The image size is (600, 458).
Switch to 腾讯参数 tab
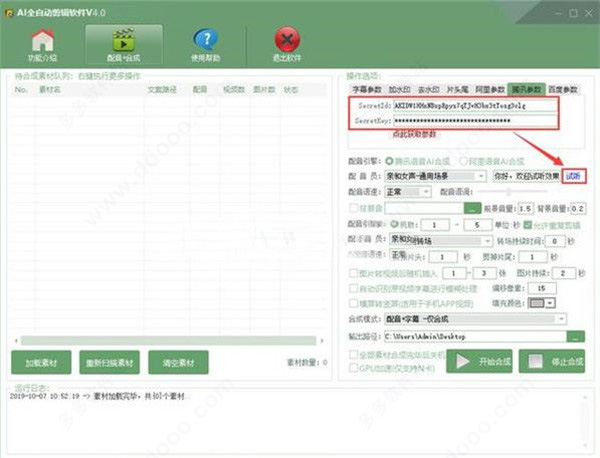(526, 90)
